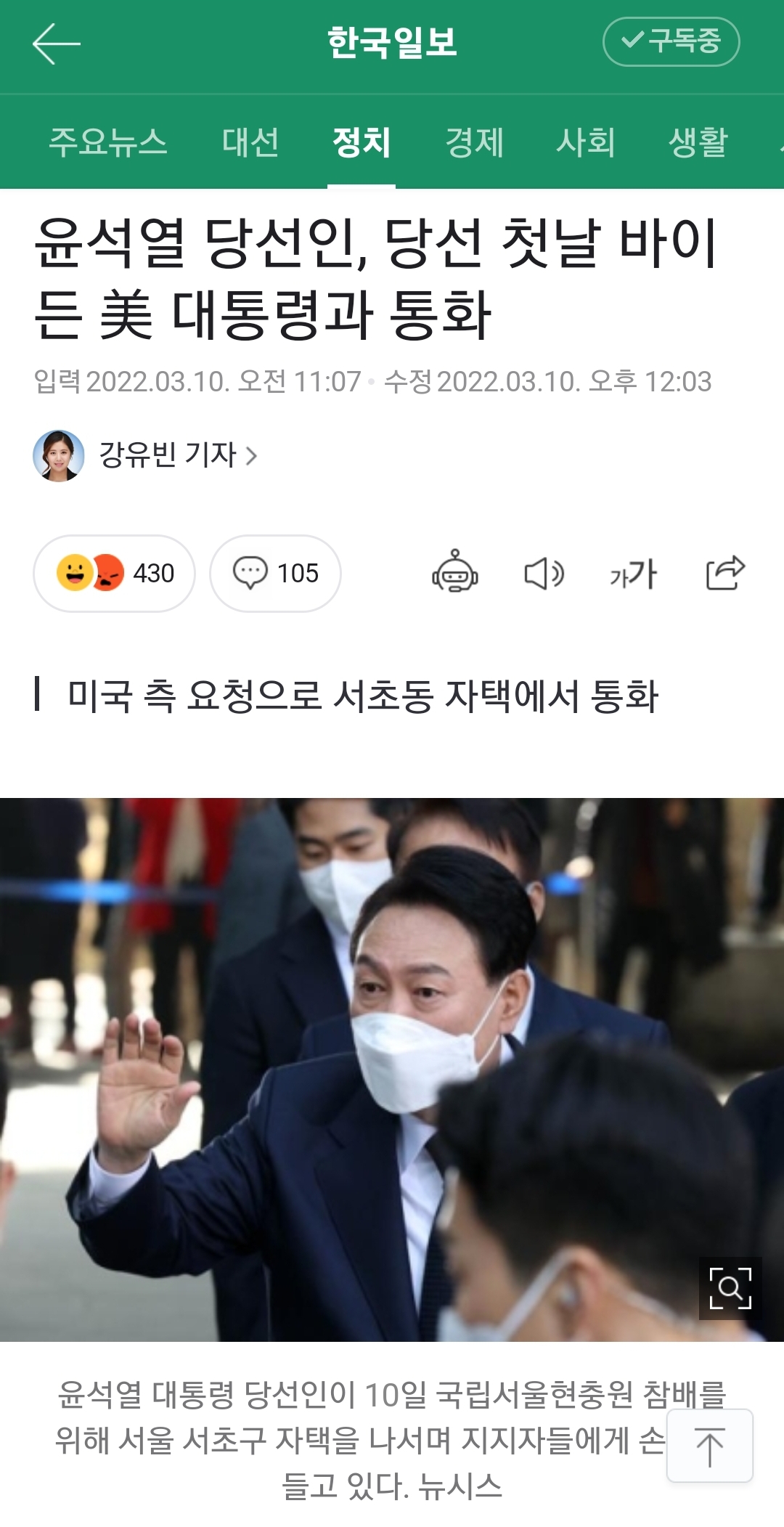The width and height of the screenshot is (784, 1527).
Task: Open the AI robot summary icon
Action: [x=455, y=571]
